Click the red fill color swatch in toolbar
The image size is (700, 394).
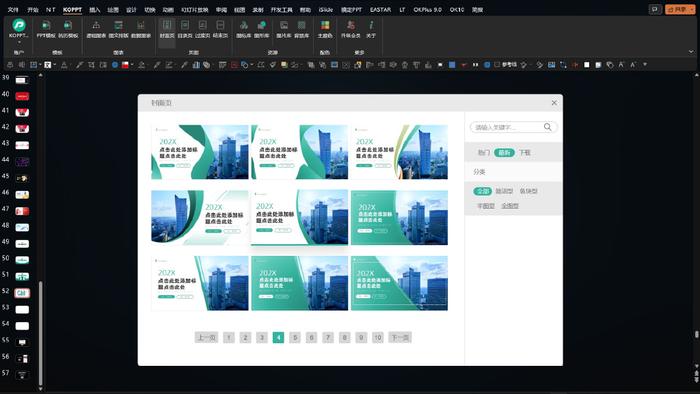[125, 65]
